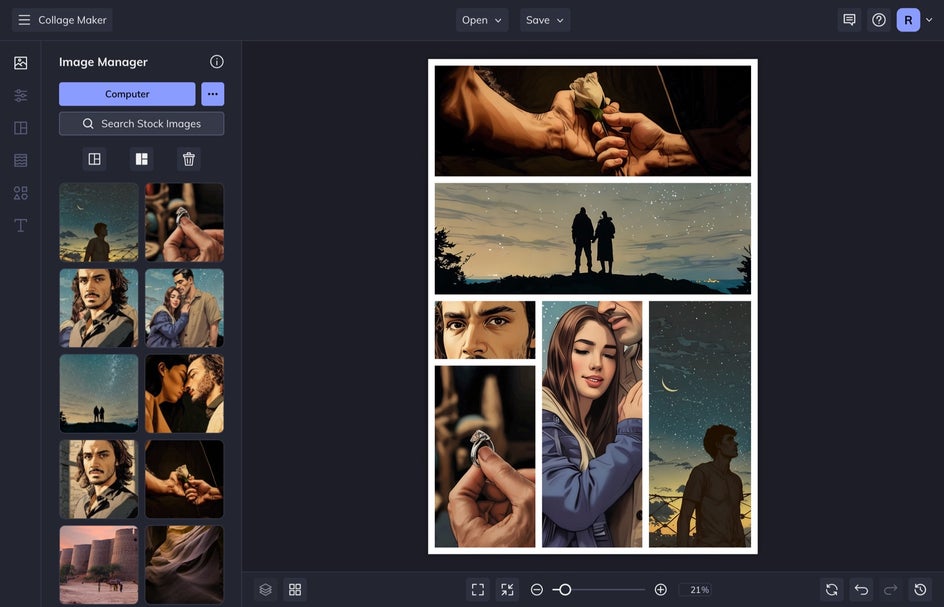The width and height of the screenshot is (944, 607).
Task: Expand the Save dropdown
Action: point(545,20)
